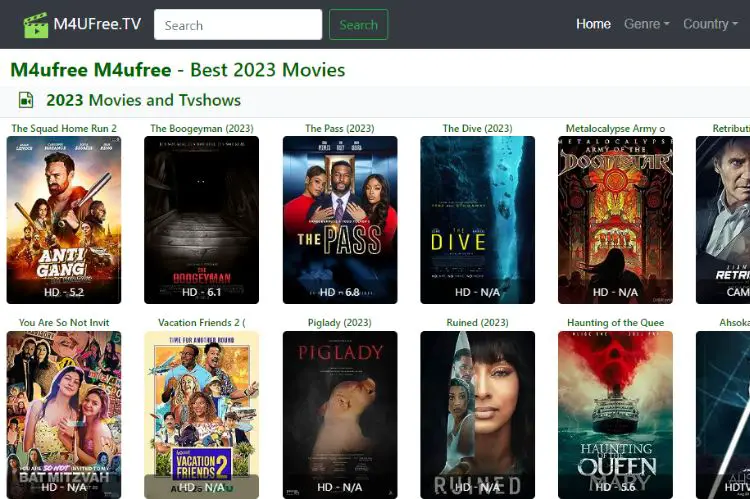Open the Anti Gang movie poster

(x=64, y=220)
